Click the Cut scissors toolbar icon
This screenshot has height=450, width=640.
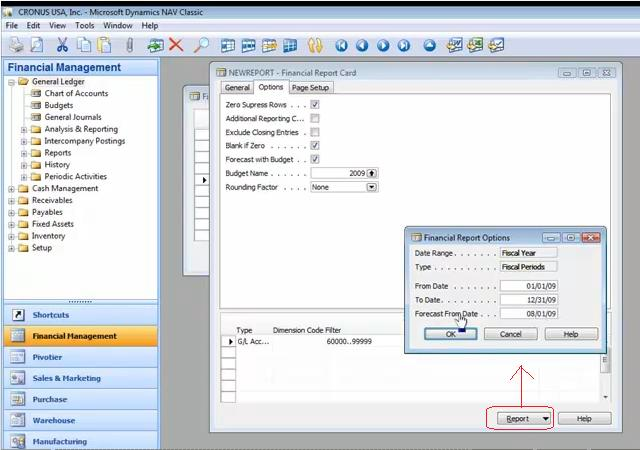[62, 45]
